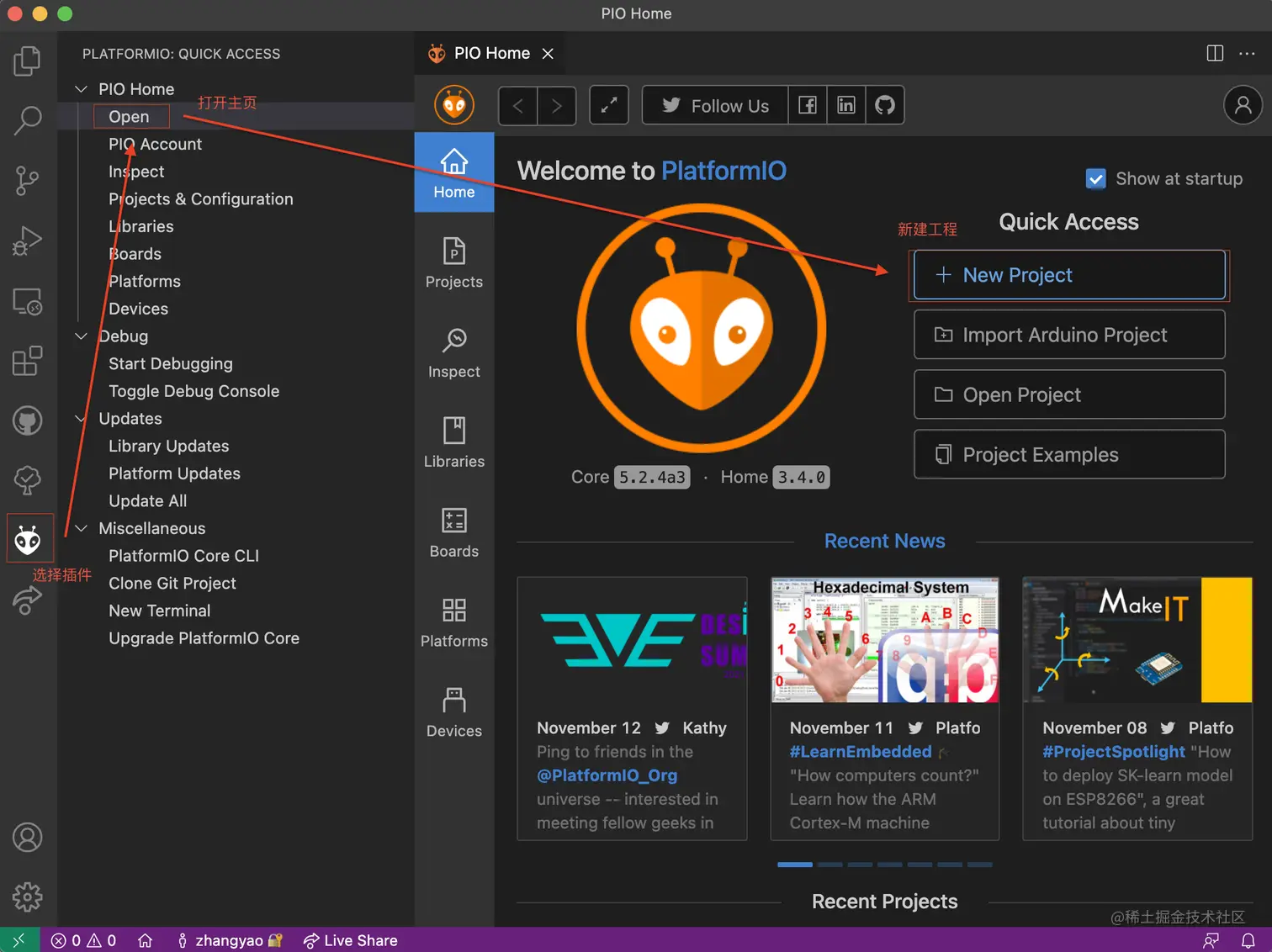
Task: Switch to the Libraries tab in PIO sidebar
Action: (454, 442)
